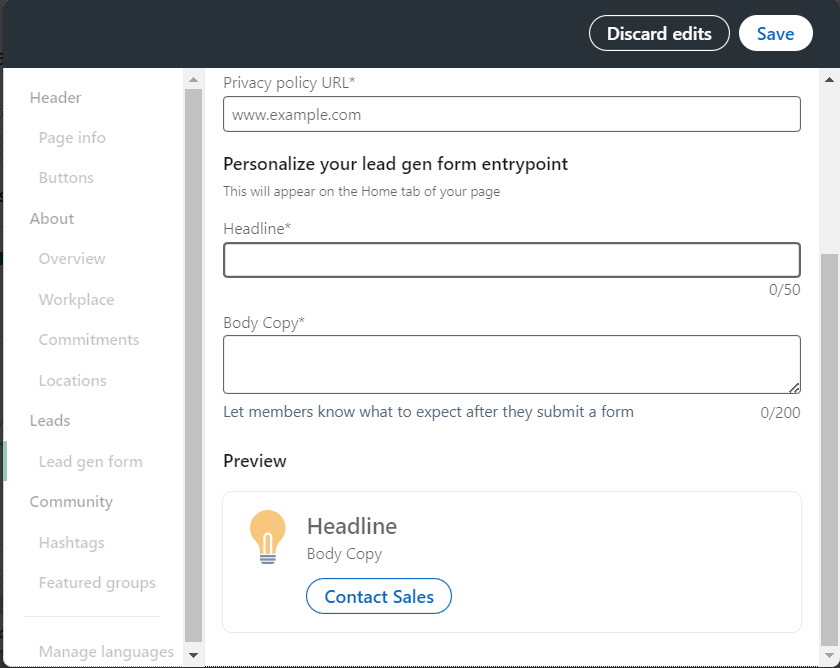This screenshot has width=840, height=668.
Task: Go to Overview in sidebar
Action: coord(72,259)
